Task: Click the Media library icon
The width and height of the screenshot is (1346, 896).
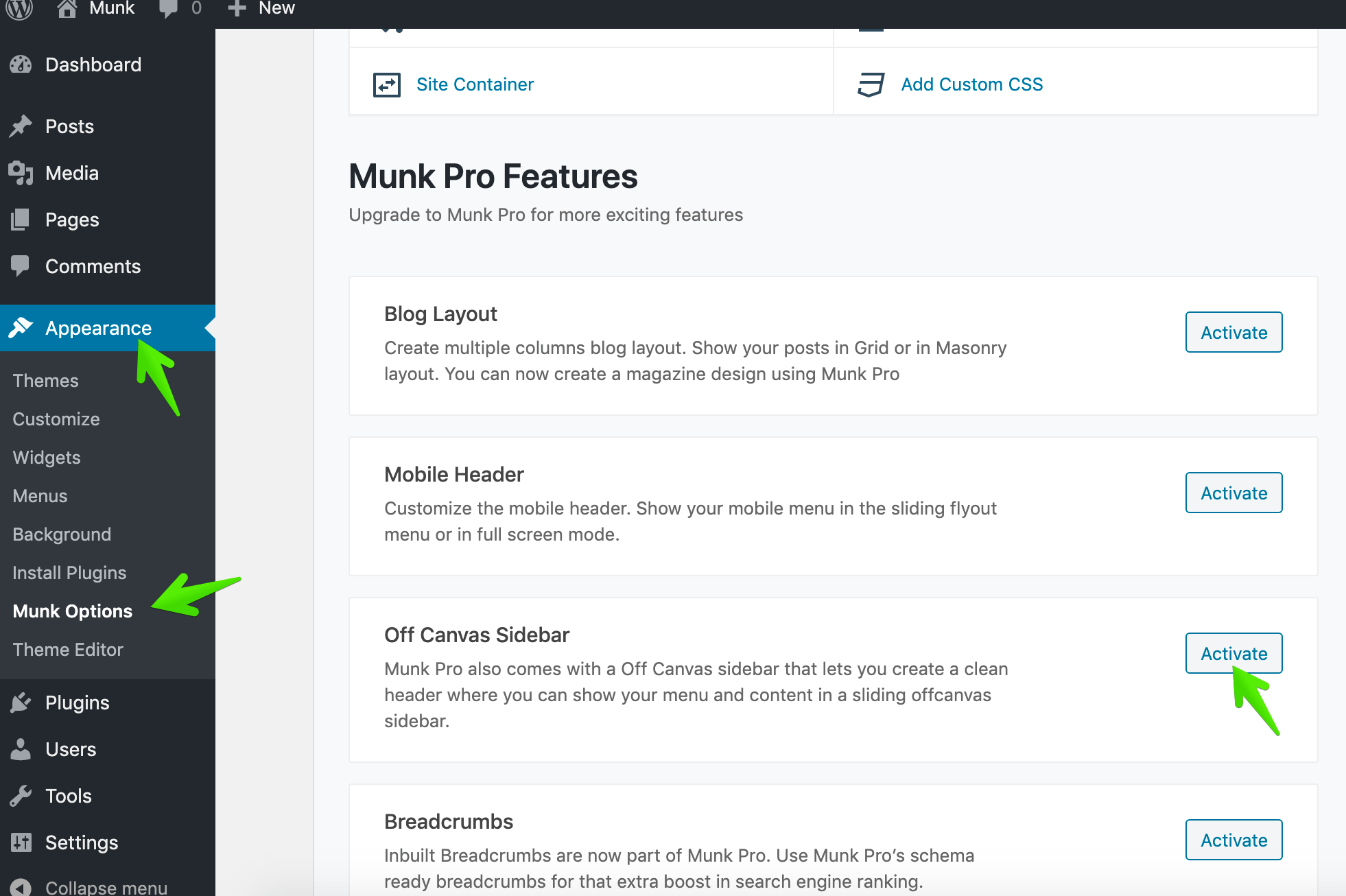Action: click(21, 173)
